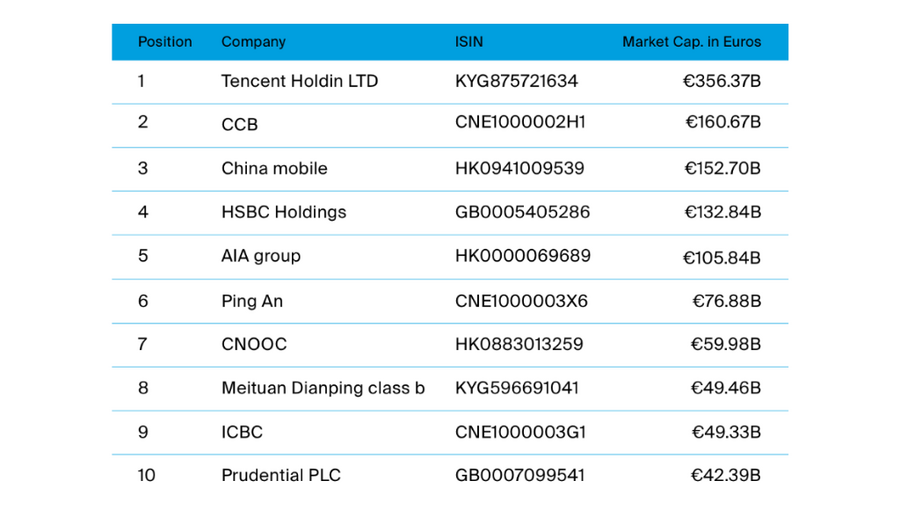
Task: Click ISIN code GB0005405286
Action: click(x=522, y=212)
